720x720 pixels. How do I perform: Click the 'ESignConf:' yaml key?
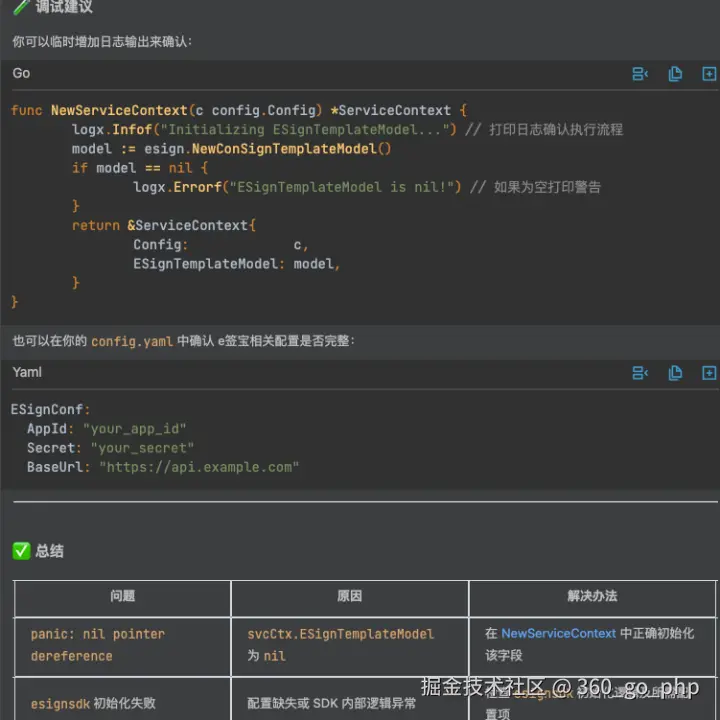[x=51, y=410]
